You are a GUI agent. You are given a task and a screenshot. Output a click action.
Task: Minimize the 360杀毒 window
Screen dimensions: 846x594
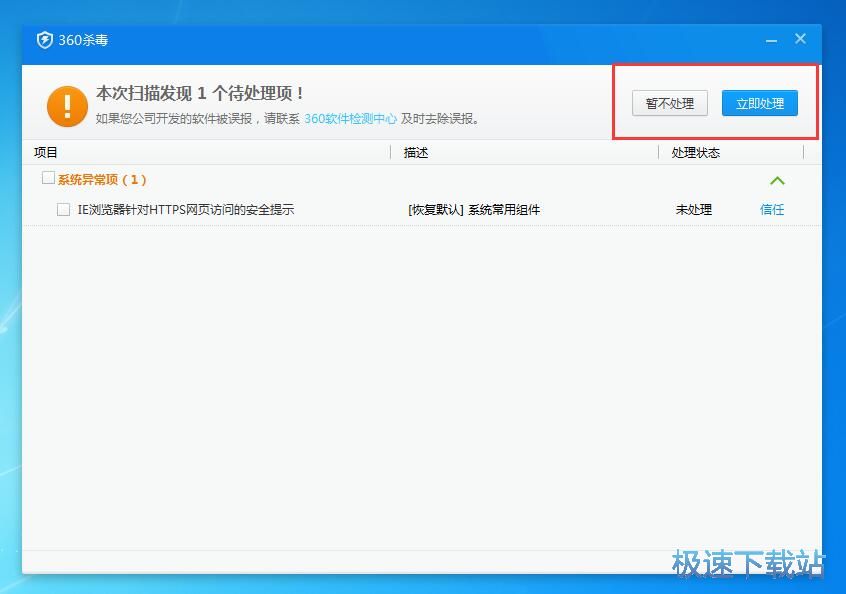click(x=772, y=41)
